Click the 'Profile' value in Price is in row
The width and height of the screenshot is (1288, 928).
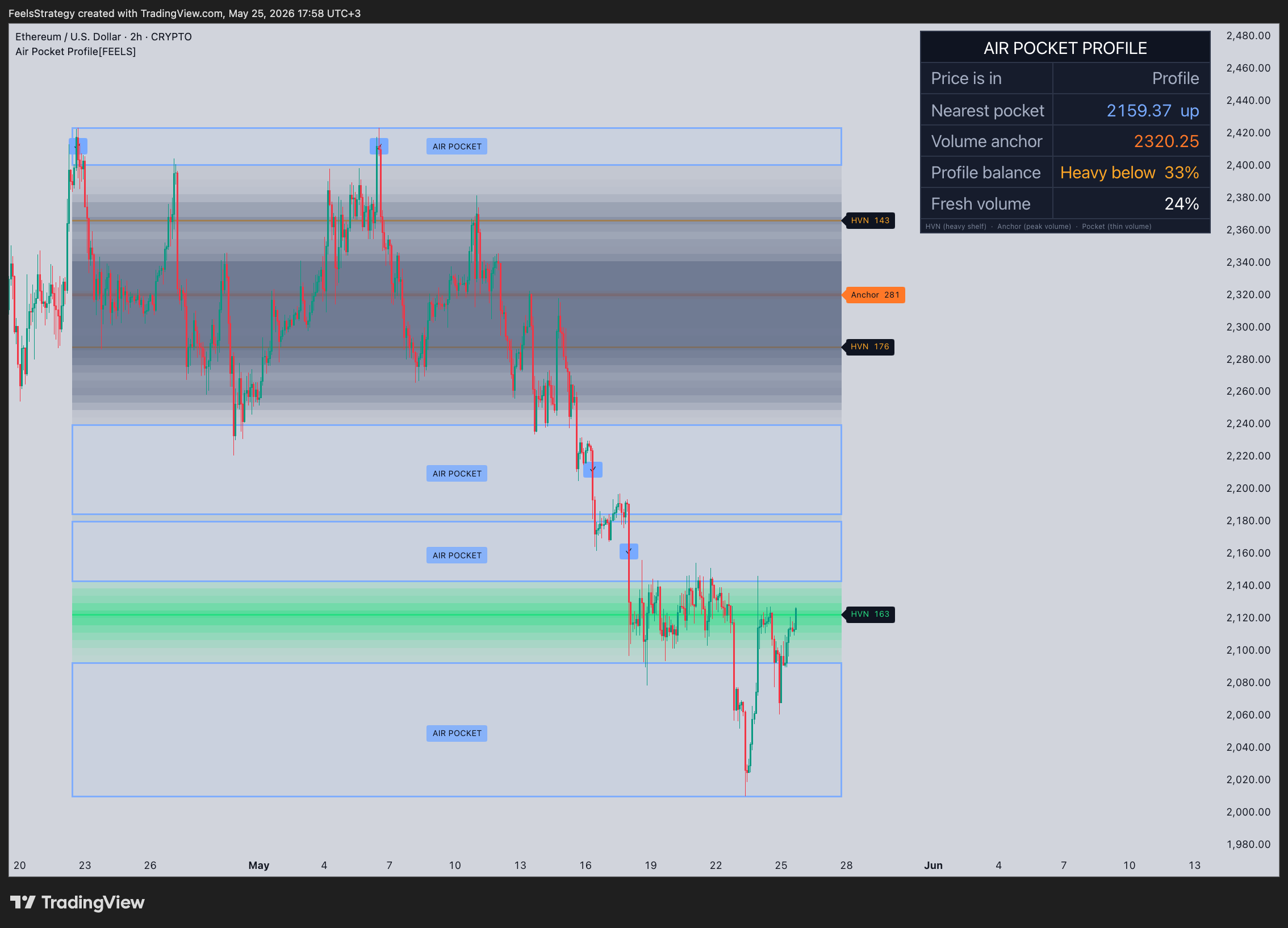coord(1176,78)
